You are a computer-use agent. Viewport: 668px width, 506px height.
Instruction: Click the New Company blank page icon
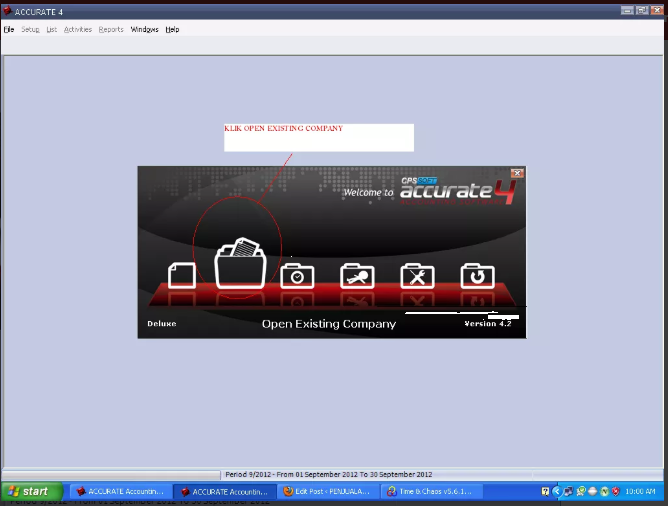pos(182,275)
